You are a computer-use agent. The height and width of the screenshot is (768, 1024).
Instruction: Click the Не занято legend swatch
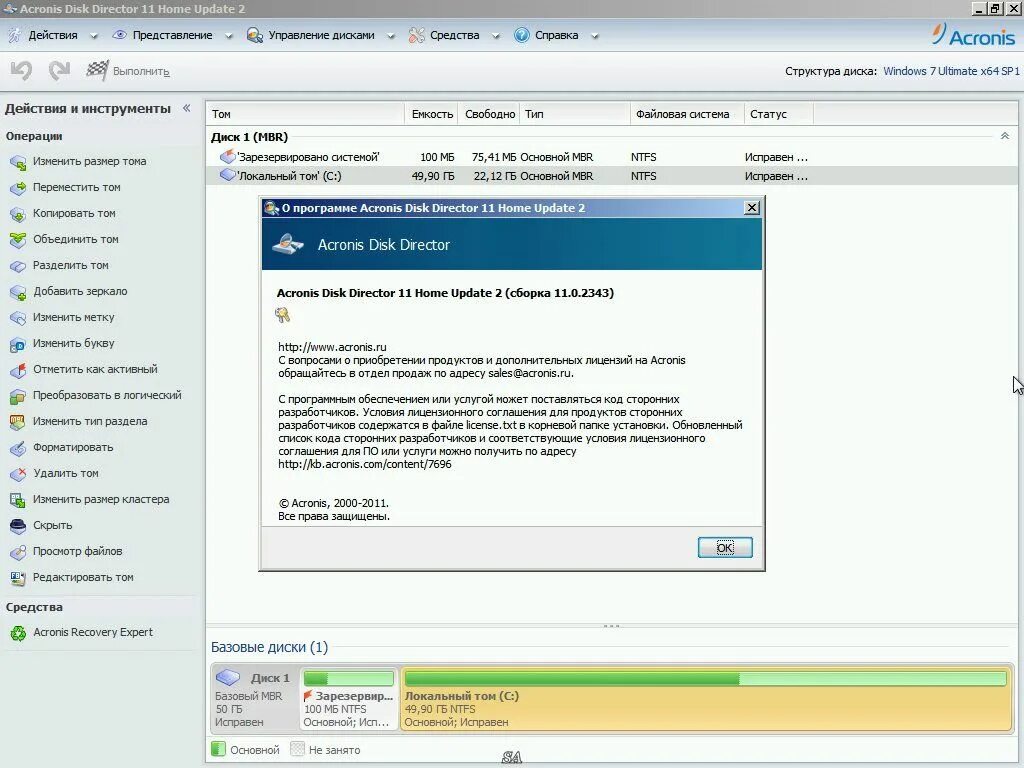click(x=297, y=749)
